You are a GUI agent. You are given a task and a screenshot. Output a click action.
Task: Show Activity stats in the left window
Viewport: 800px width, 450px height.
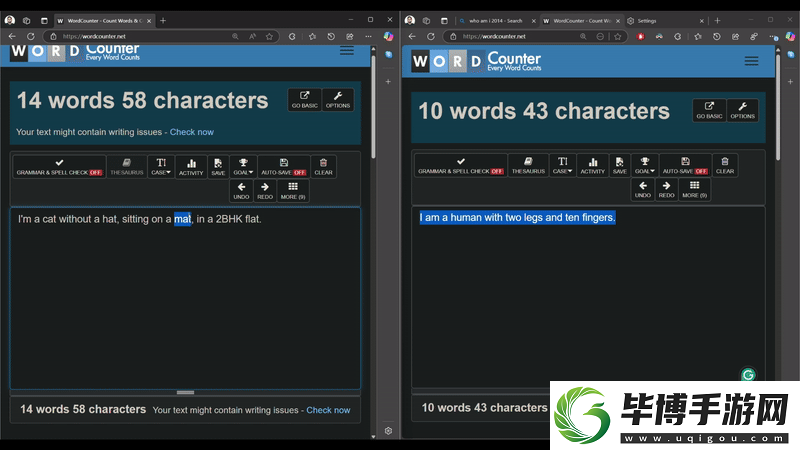[191, 167]
